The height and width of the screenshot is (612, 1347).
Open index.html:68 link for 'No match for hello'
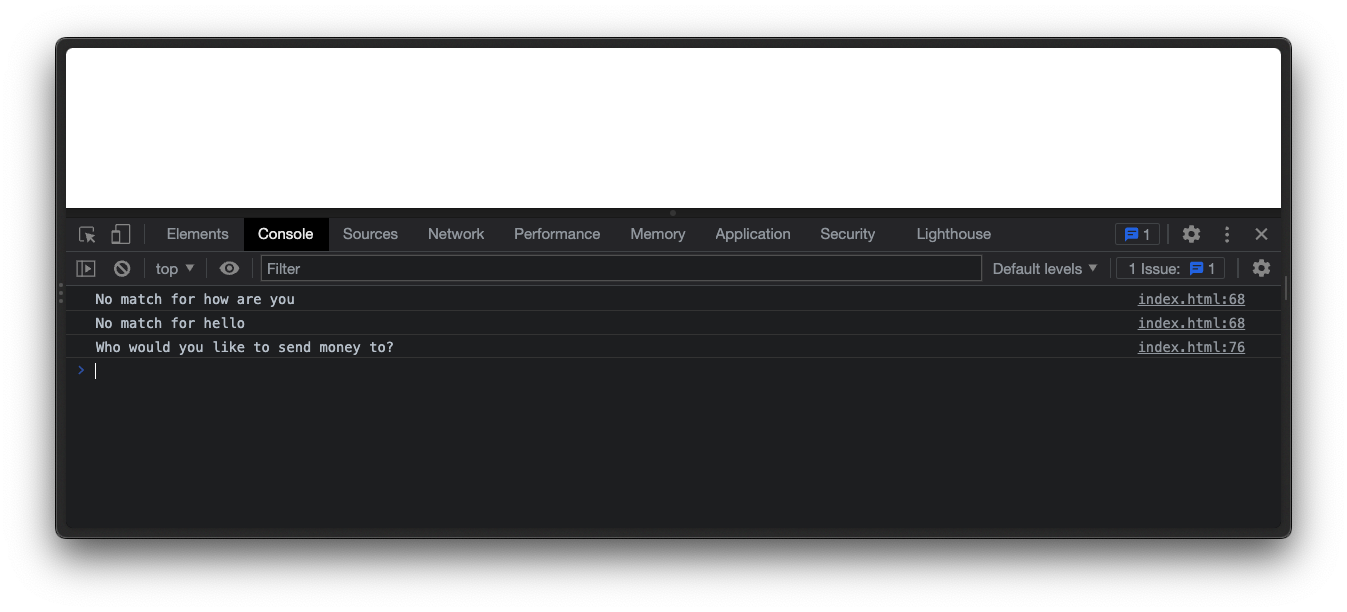click(x=1191, y=323)
